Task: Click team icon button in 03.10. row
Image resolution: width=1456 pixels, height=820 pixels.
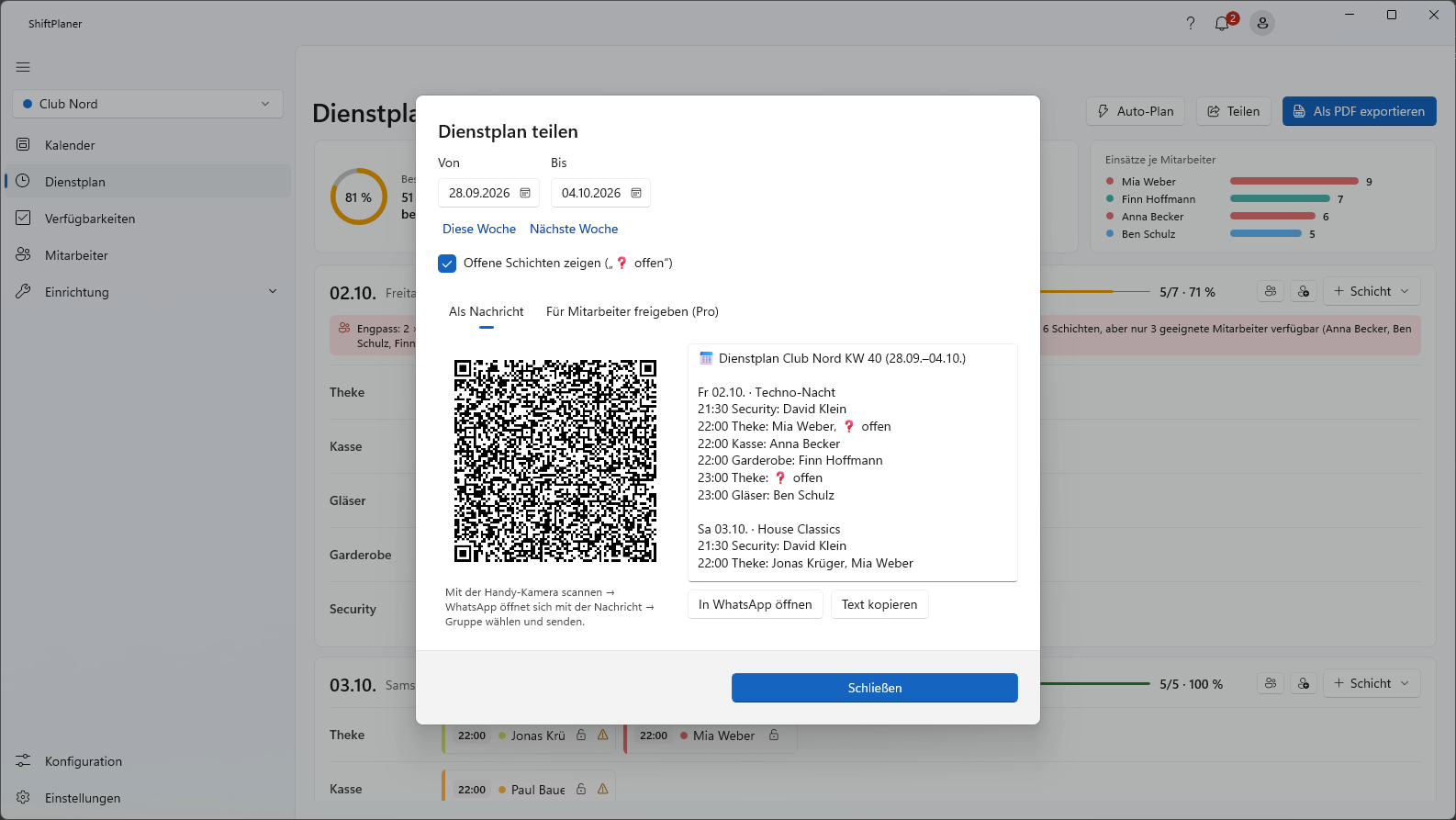Action: [1271, 683]
